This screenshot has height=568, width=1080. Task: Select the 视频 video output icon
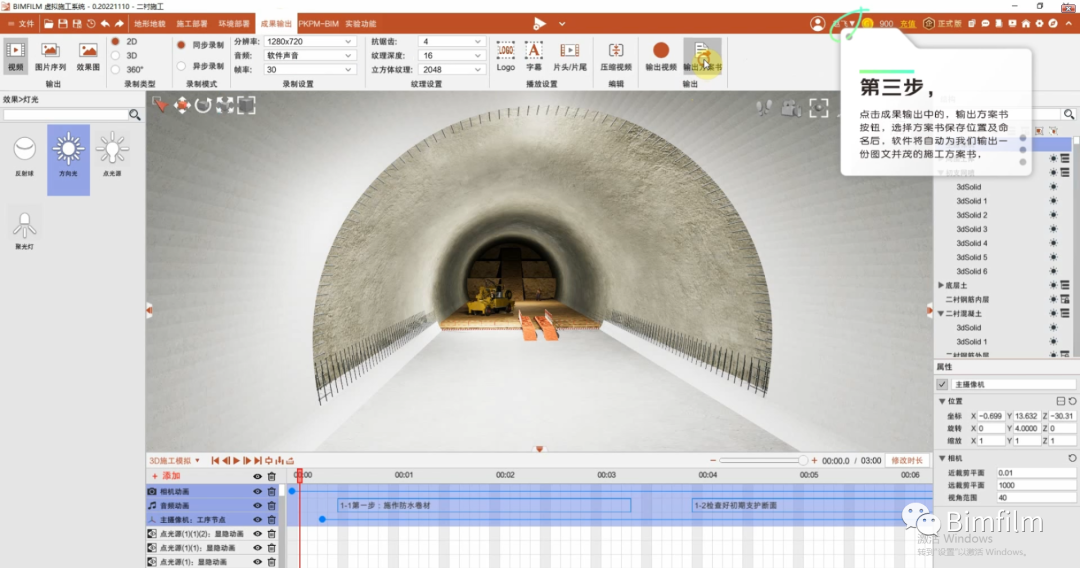point(15,56)
